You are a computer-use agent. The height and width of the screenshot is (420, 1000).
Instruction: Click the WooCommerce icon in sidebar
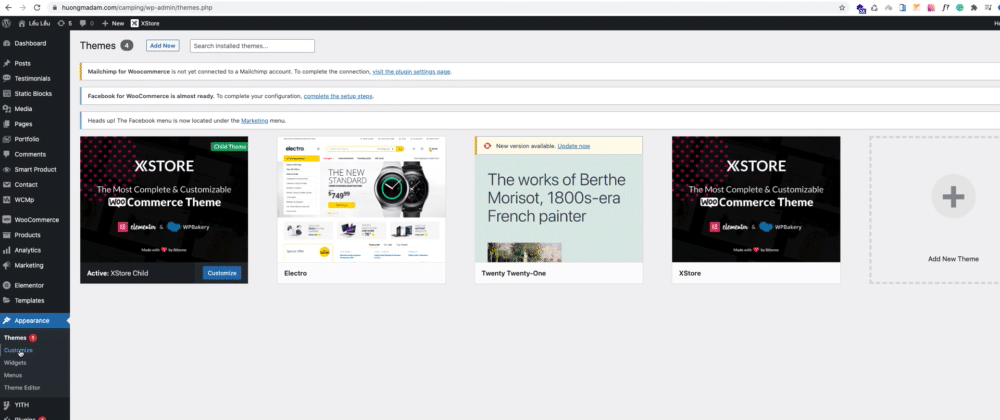point(6,220)
